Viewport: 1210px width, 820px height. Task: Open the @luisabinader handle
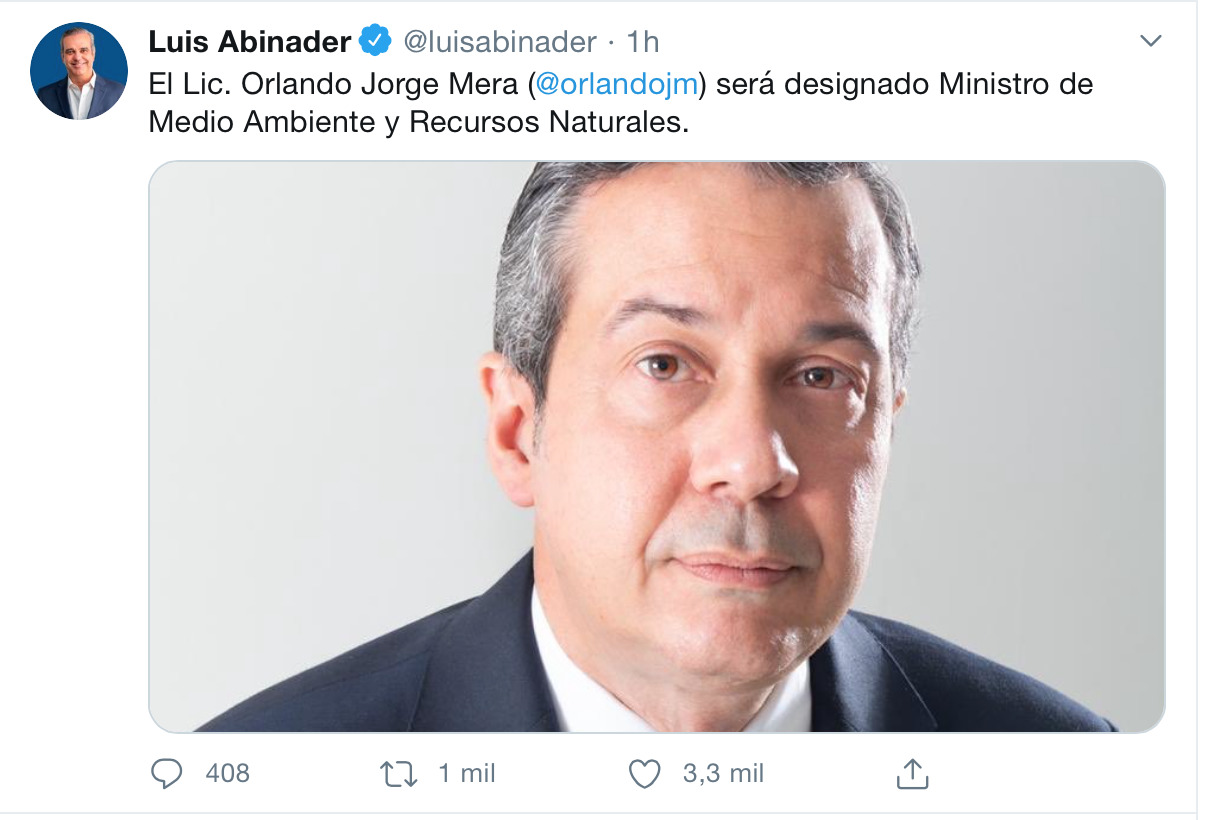(x=500, y=41)
